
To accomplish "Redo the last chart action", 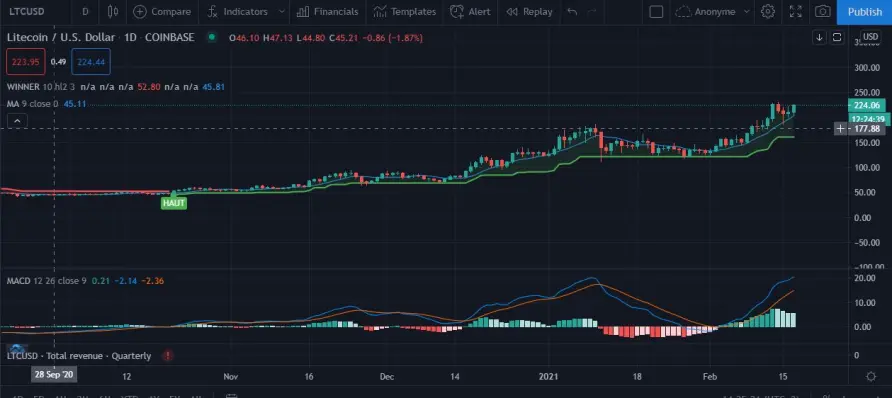I will 592,11.
